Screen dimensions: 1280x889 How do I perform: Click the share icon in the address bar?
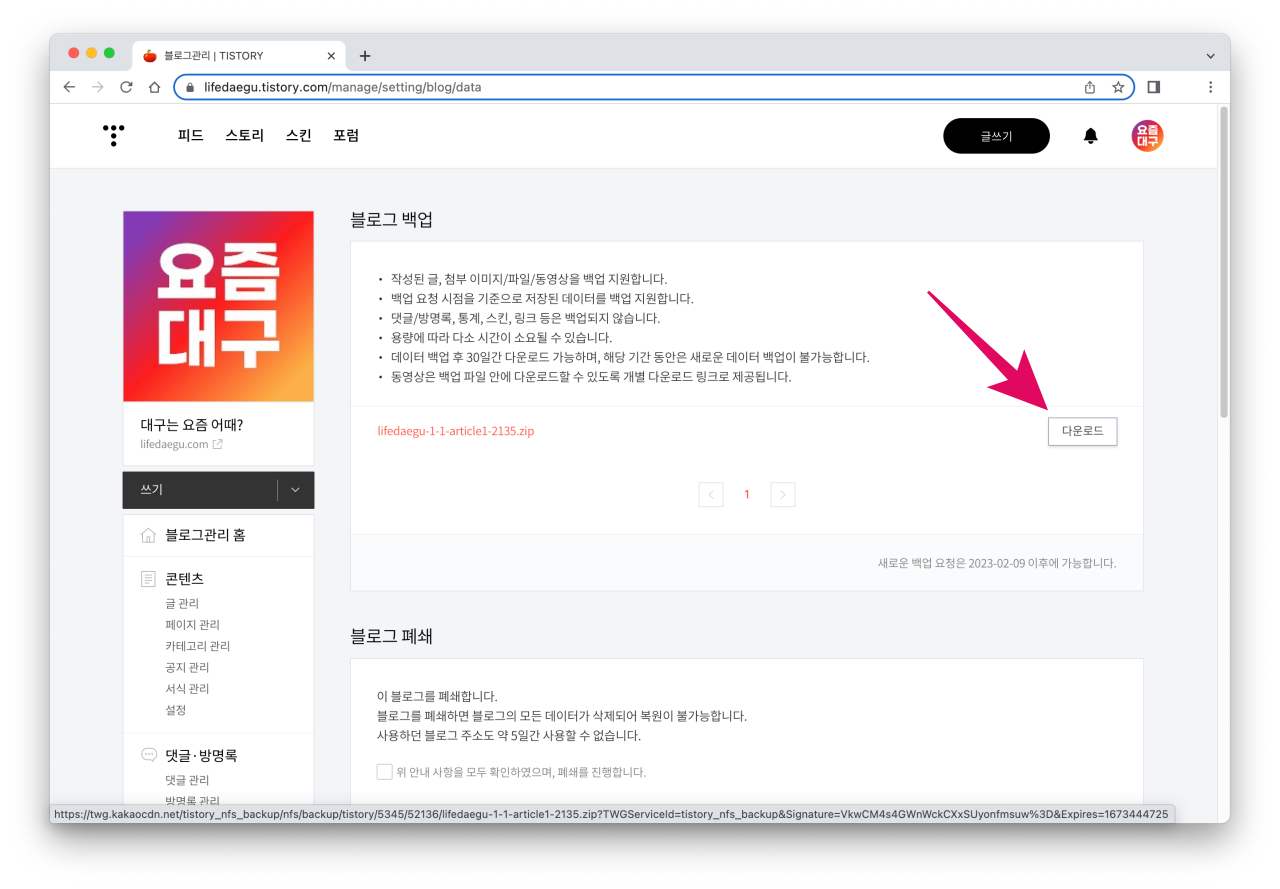1089,87
